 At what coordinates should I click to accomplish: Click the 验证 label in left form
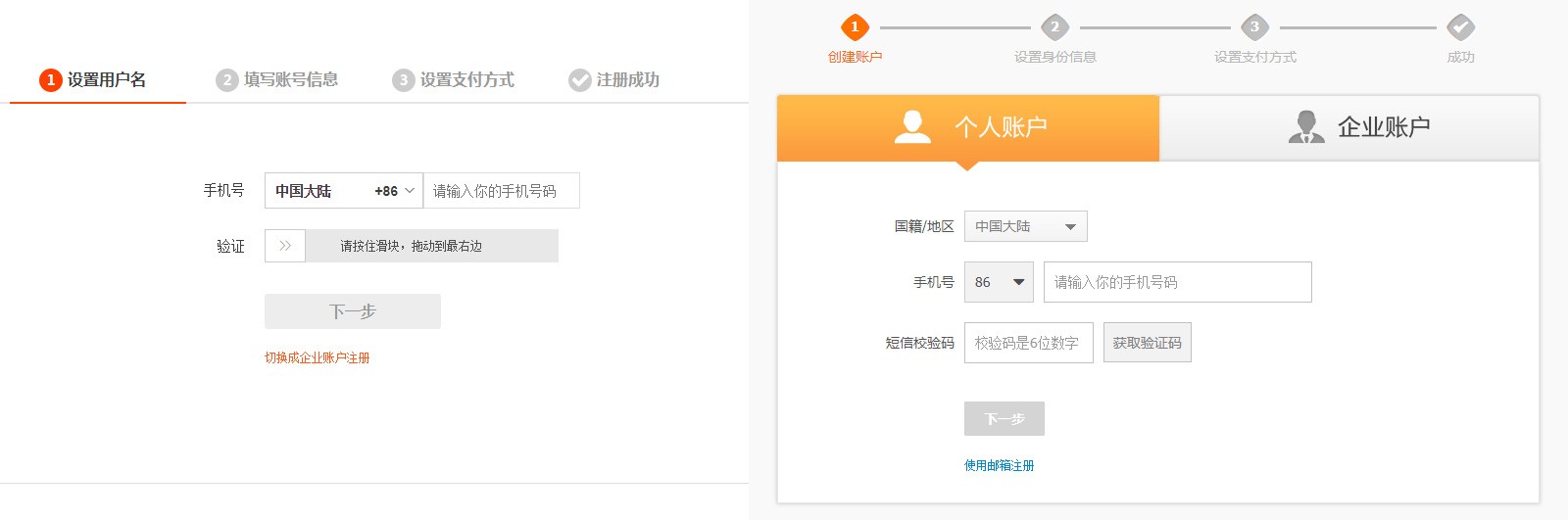coord(231,247)
